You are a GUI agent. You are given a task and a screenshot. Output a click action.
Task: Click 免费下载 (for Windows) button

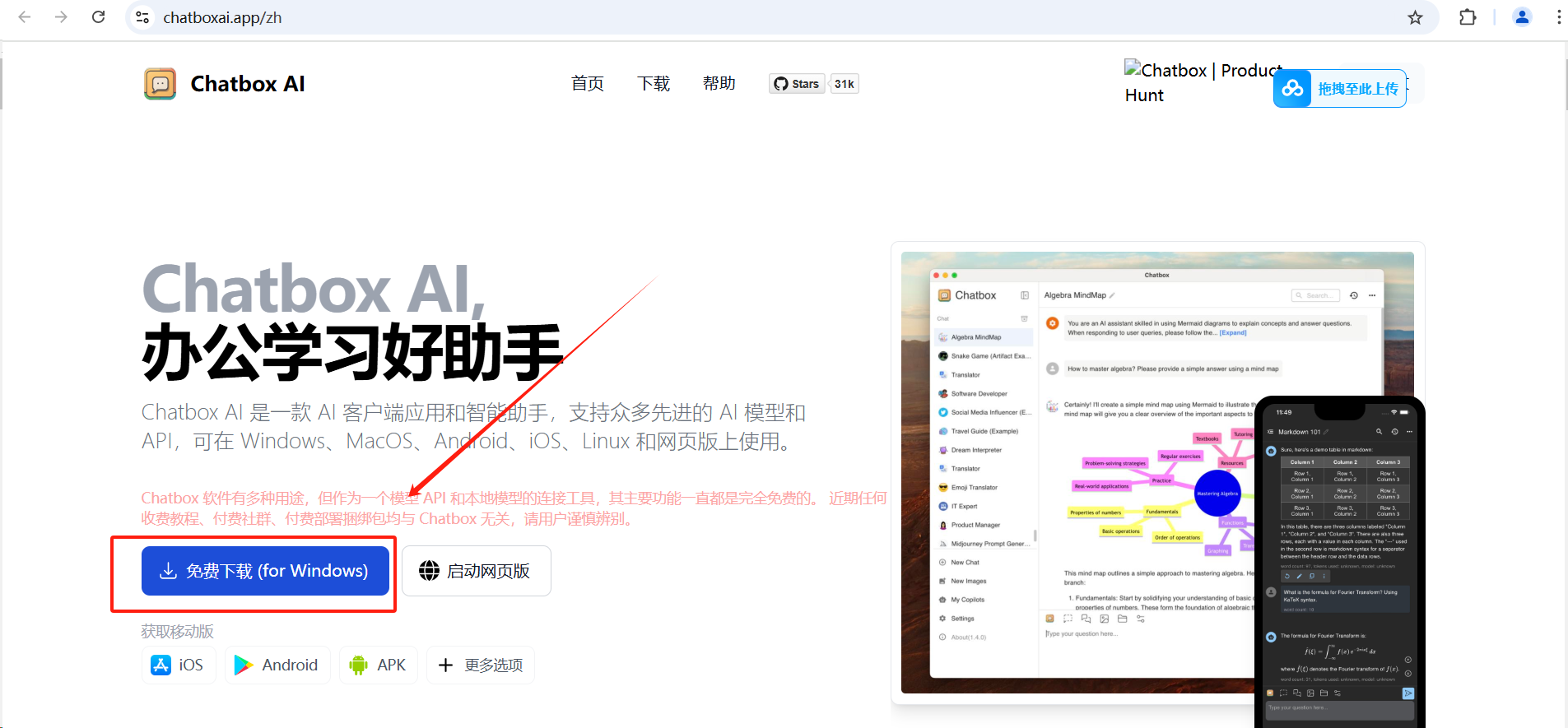pyautogui.click(x=265, y=571)
